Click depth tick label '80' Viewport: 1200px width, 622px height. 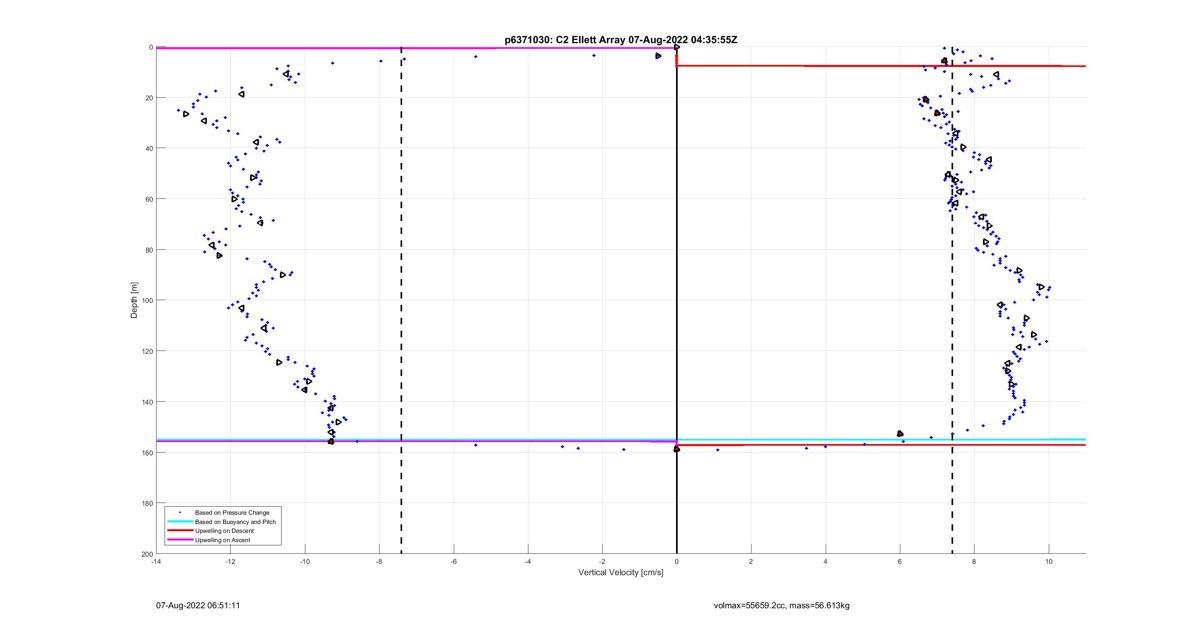148,250
